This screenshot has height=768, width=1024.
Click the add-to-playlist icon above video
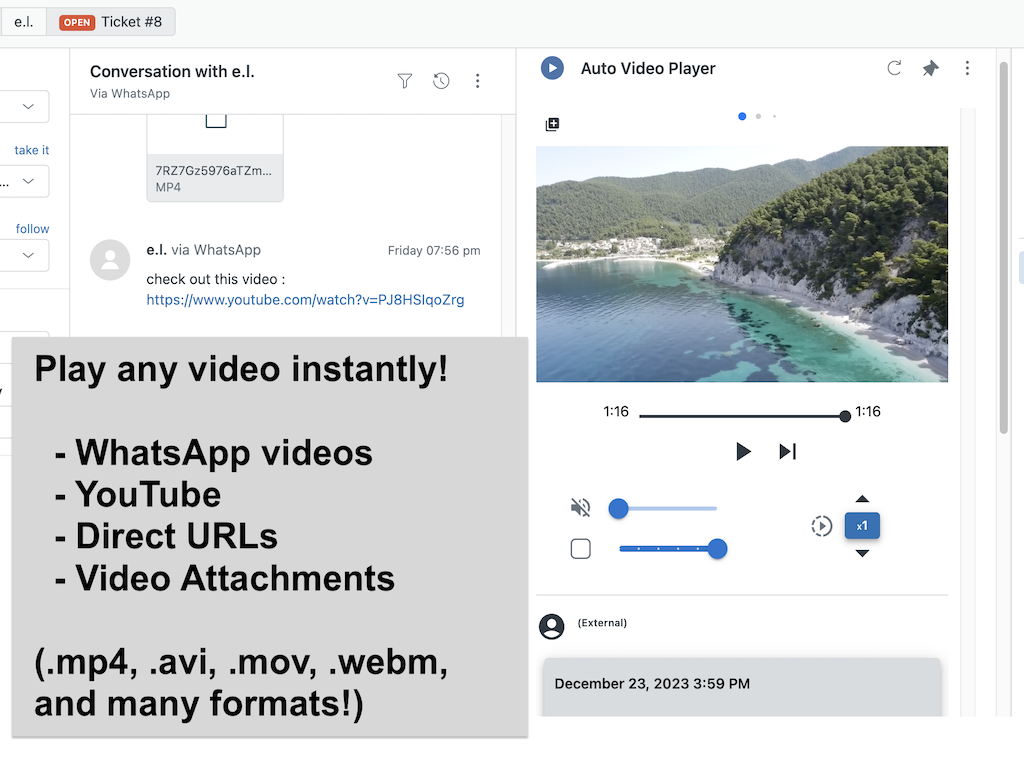[x=552, y=124]
